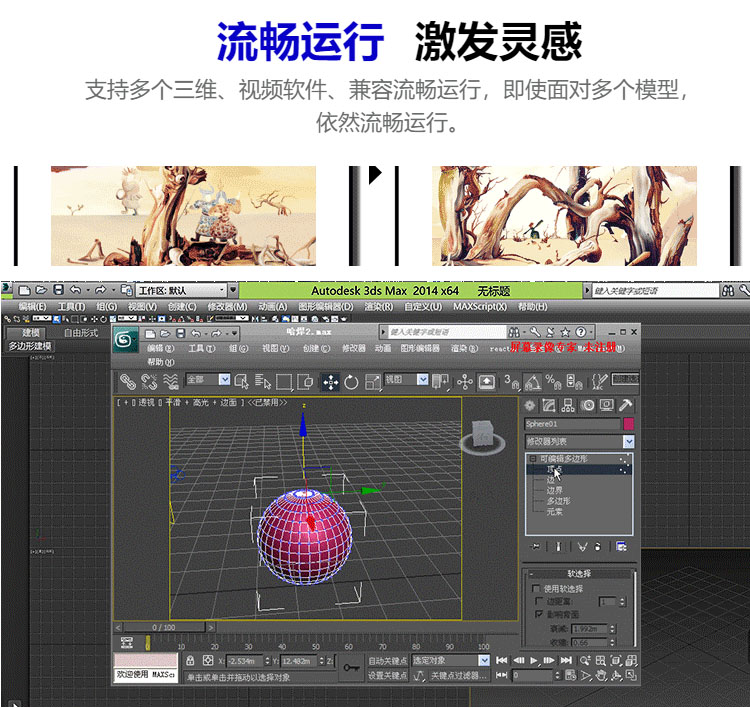Click Sphere01 object color swatch

click(629, 424)
